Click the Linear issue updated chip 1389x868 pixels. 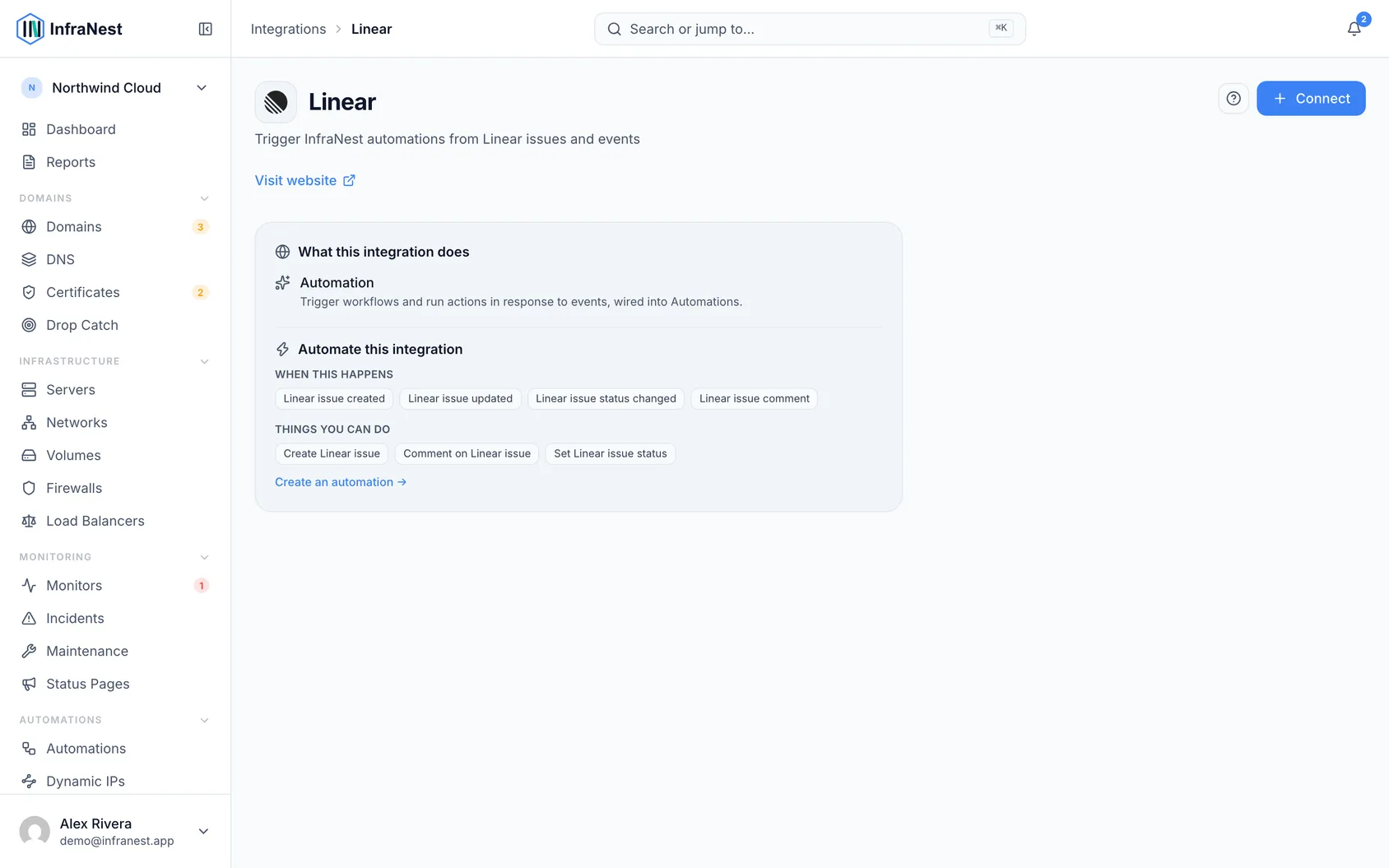coord(460,398)
